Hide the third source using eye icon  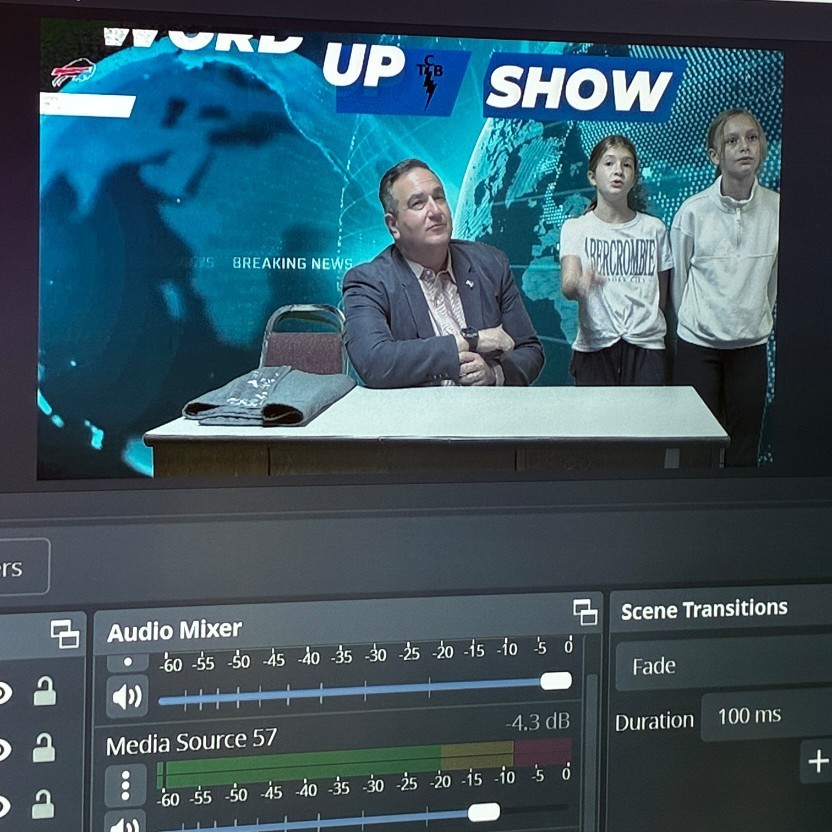(5, 805)
